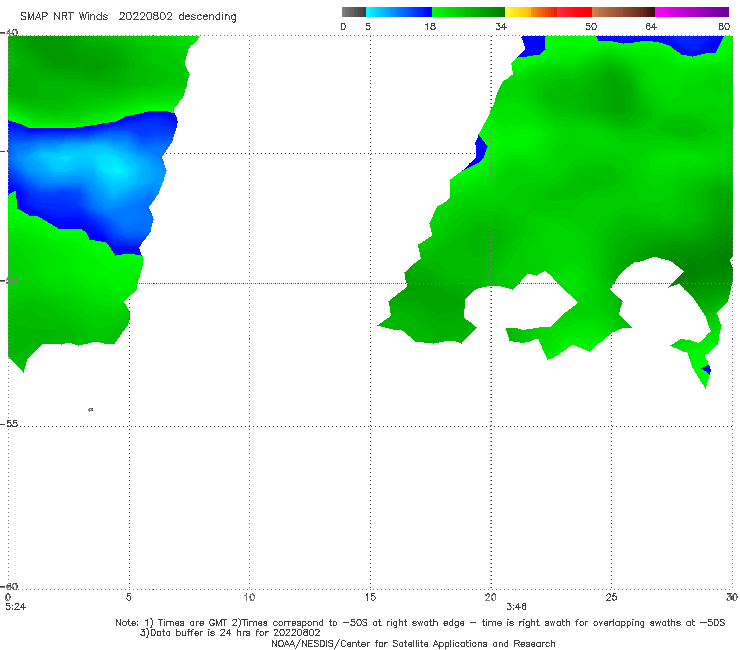Click longitude axis label 10
The height and width of the screenshot is (650, 740).
coord(249,598)
